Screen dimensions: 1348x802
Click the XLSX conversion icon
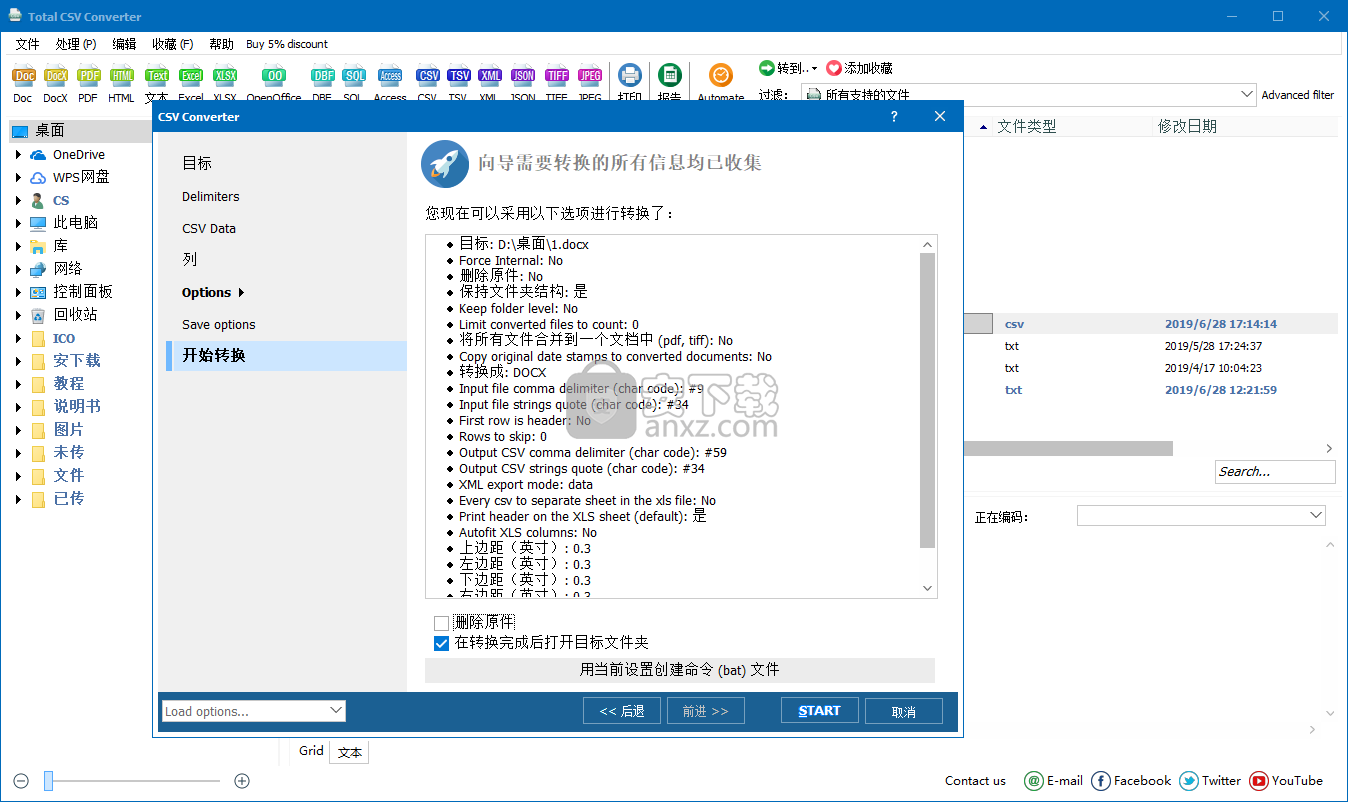[x=226, y=75]
